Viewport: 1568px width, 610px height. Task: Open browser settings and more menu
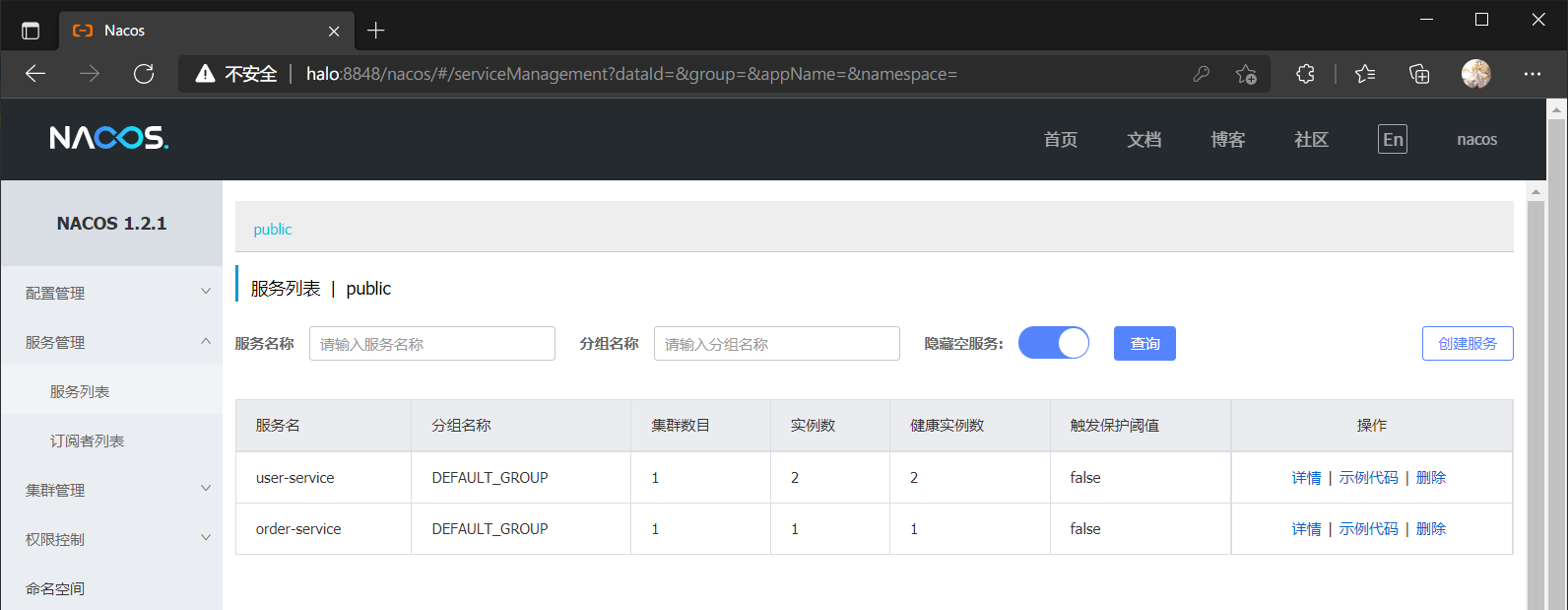[x=1533, y=74]
